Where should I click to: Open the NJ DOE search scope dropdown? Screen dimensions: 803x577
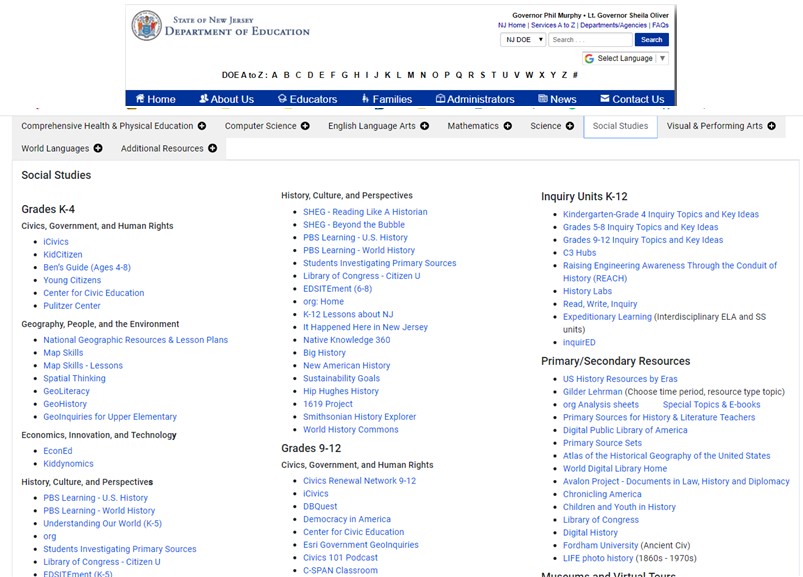[x=523, y=39]
